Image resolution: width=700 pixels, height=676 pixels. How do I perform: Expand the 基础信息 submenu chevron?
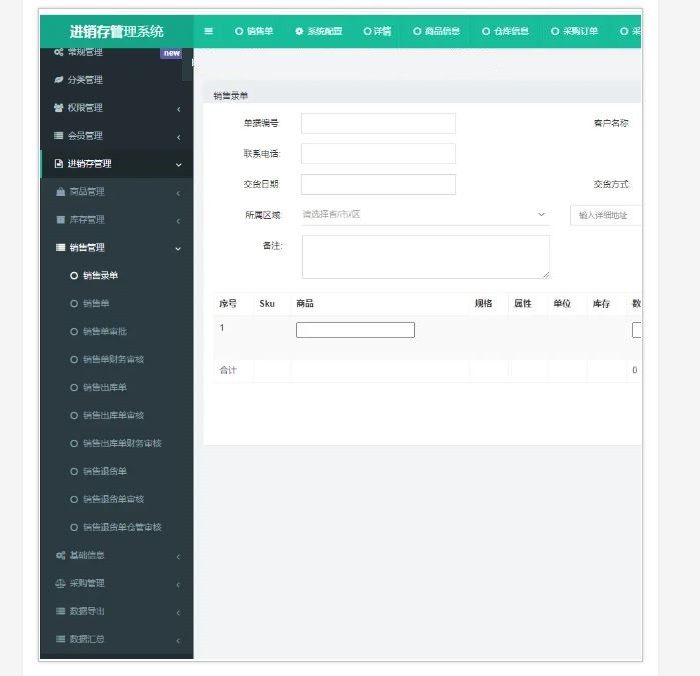179,557
